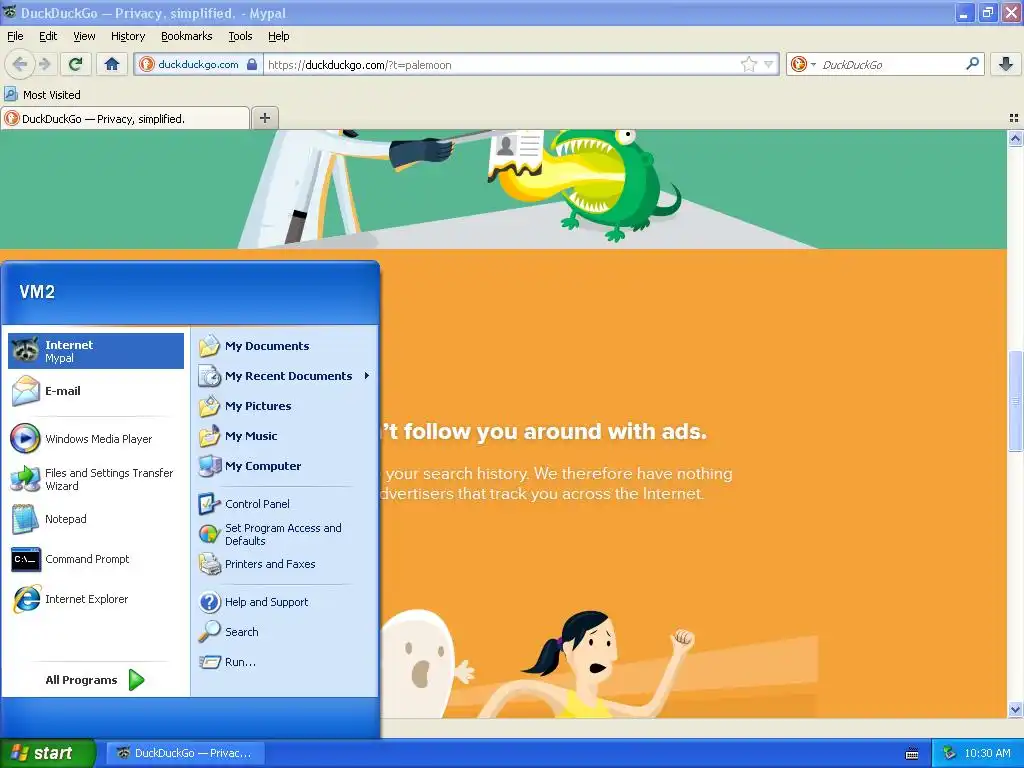Open Most Visited bookmarks folder
Viewport: 1024px width, 768px height.
(x=43, y=95)
